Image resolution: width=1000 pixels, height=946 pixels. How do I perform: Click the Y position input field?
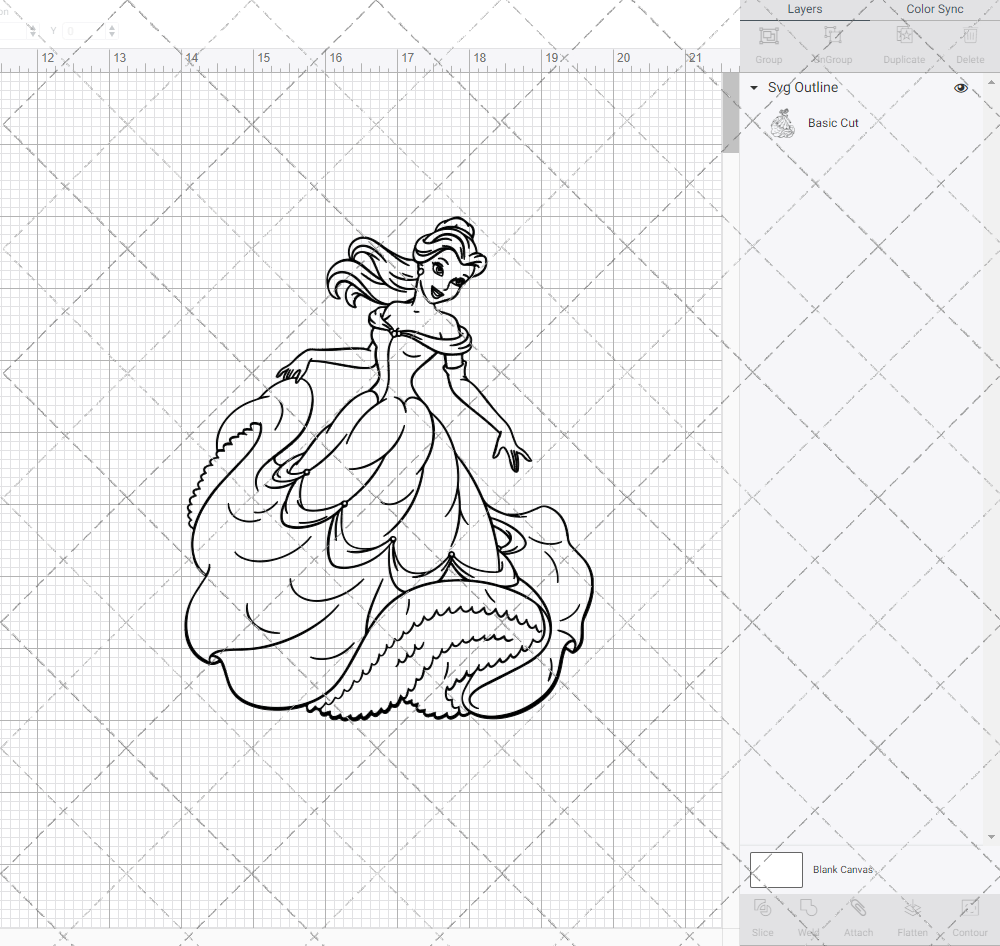click(84, 31)
